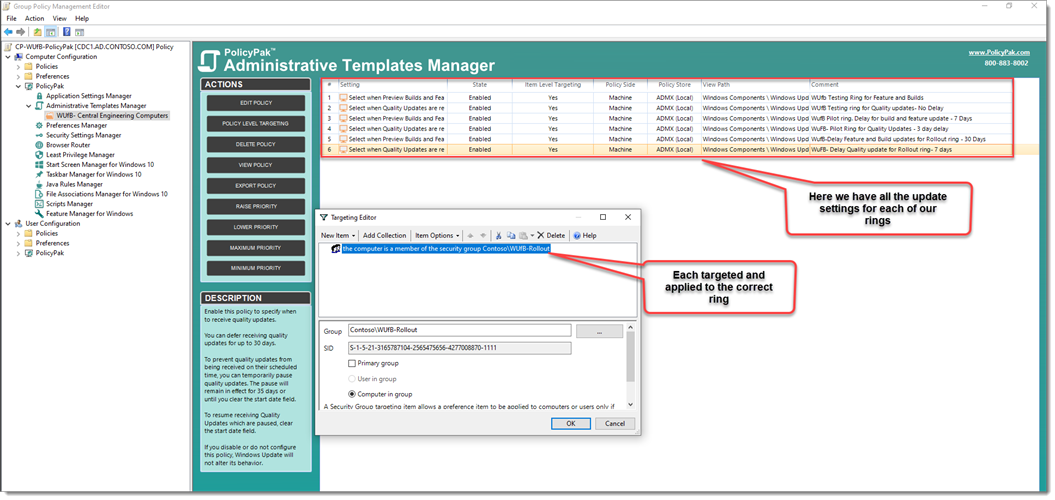Select the Start Screen Manager Windows icon

pyautogui.click(x=40, y=164)
